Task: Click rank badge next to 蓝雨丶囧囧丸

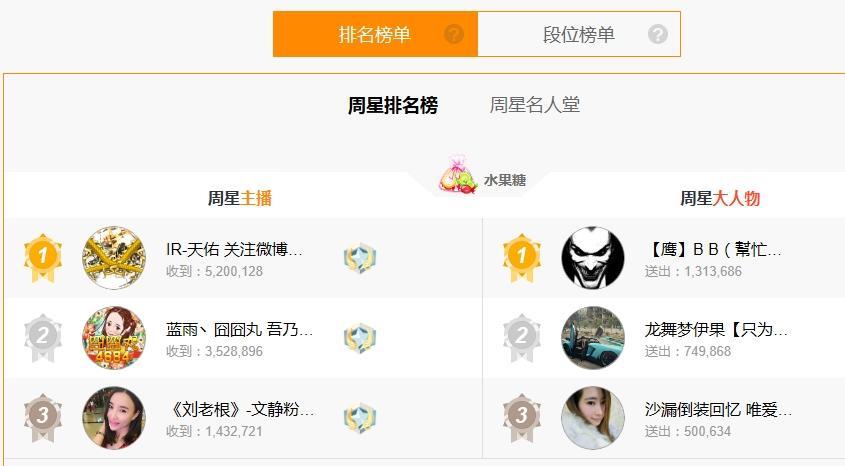Action: point(359,338)
